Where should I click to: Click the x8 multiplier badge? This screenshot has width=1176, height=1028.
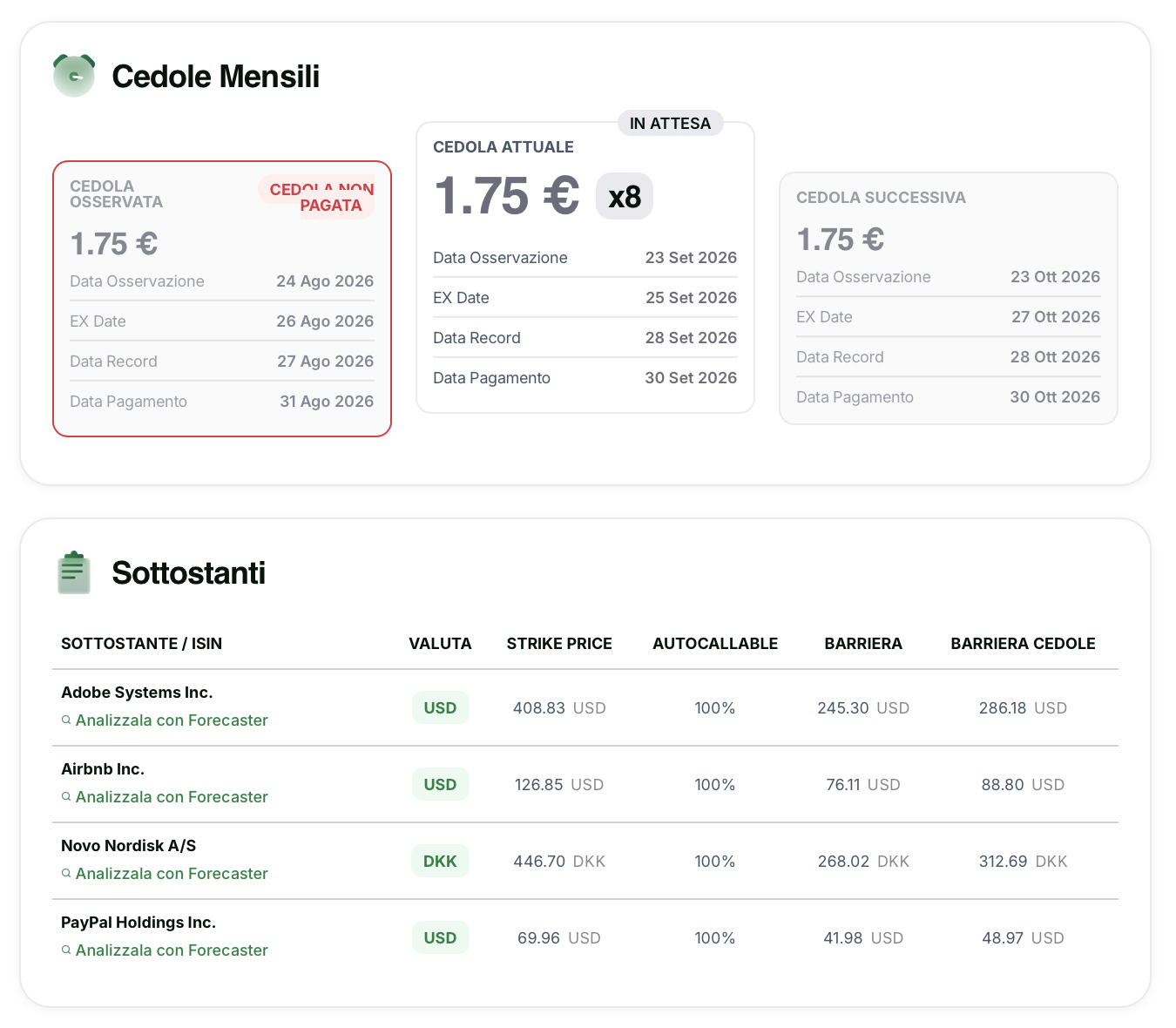coord(625,196)
